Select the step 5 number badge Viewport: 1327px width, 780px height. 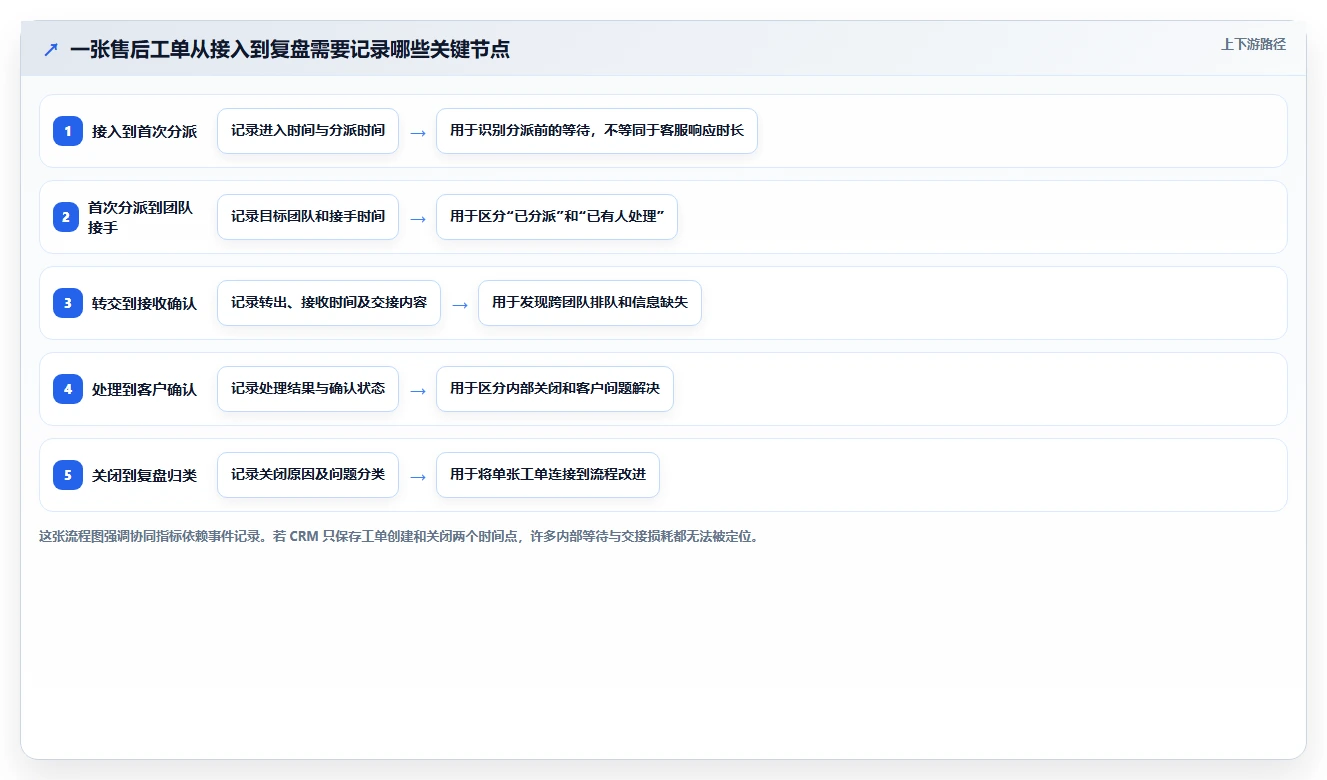(x=68, y=475)
